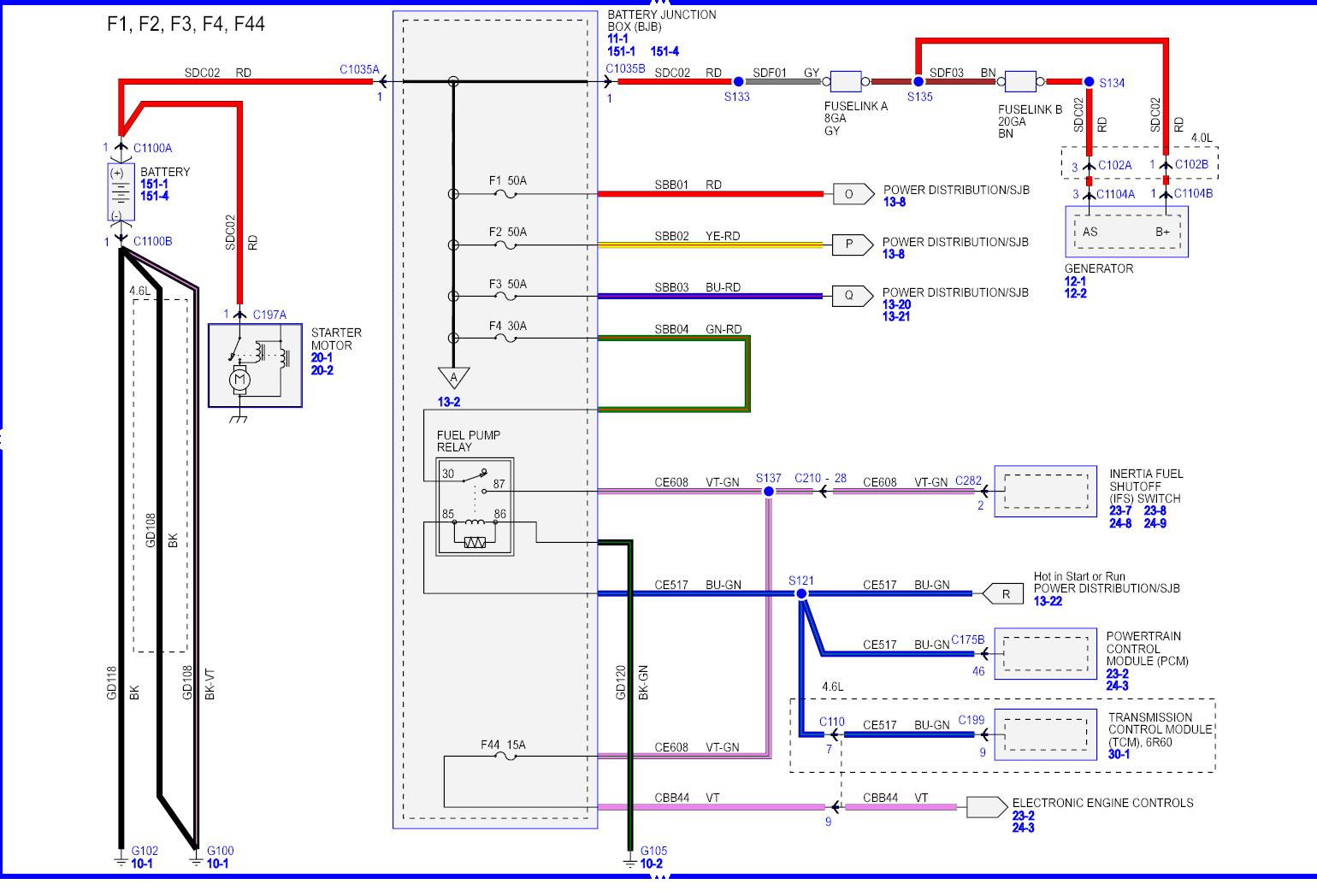This screenshot has width=1317, height=896.
Task: Select the F44 15A fuse symbol
Action: (x=506, y=757)
